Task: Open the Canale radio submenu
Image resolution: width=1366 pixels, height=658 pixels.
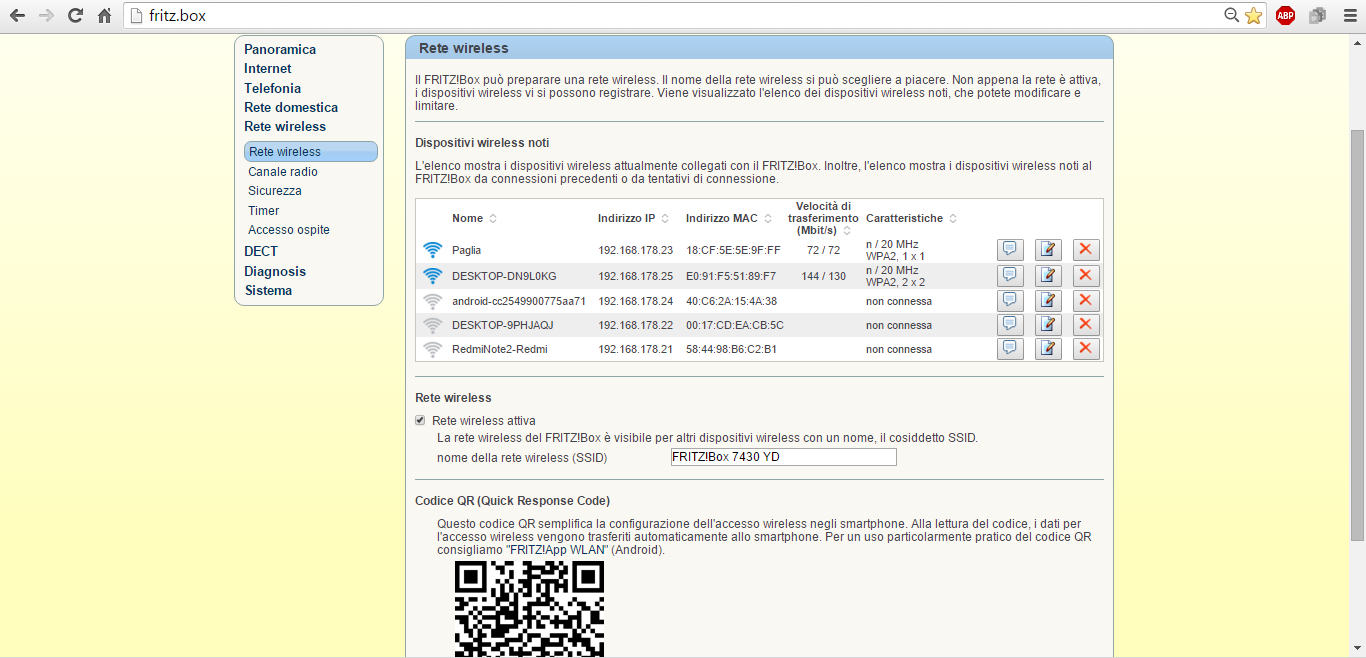Action: [x=283, y=172]
